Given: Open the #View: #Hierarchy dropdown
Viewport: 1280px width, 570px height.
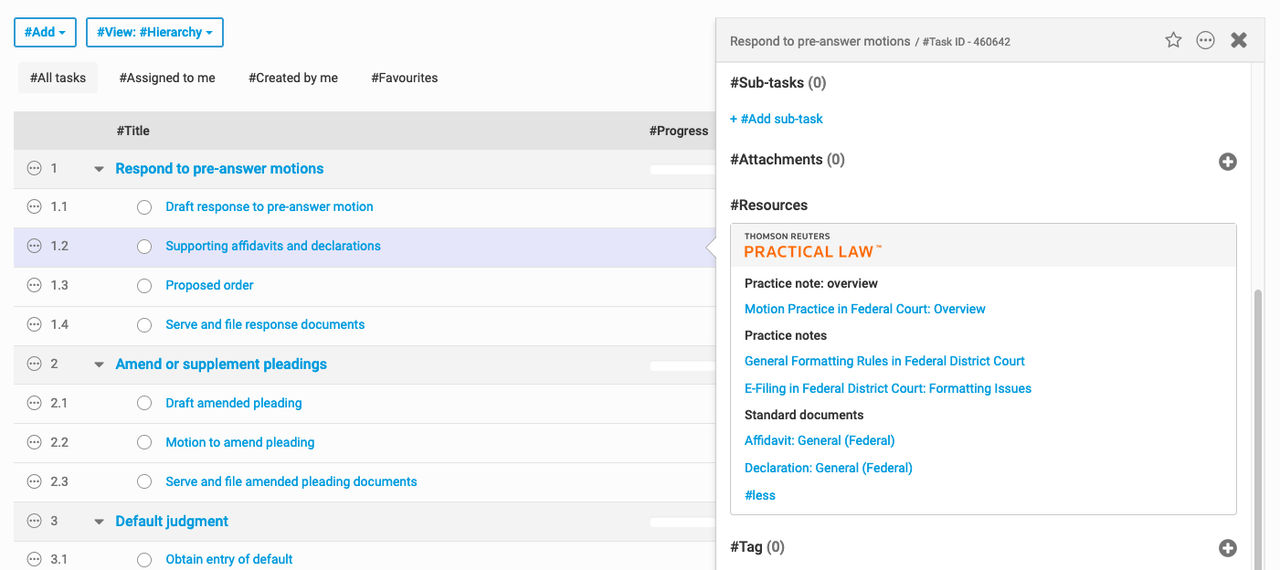Looking at the screenshot, I should coord(154,32).
